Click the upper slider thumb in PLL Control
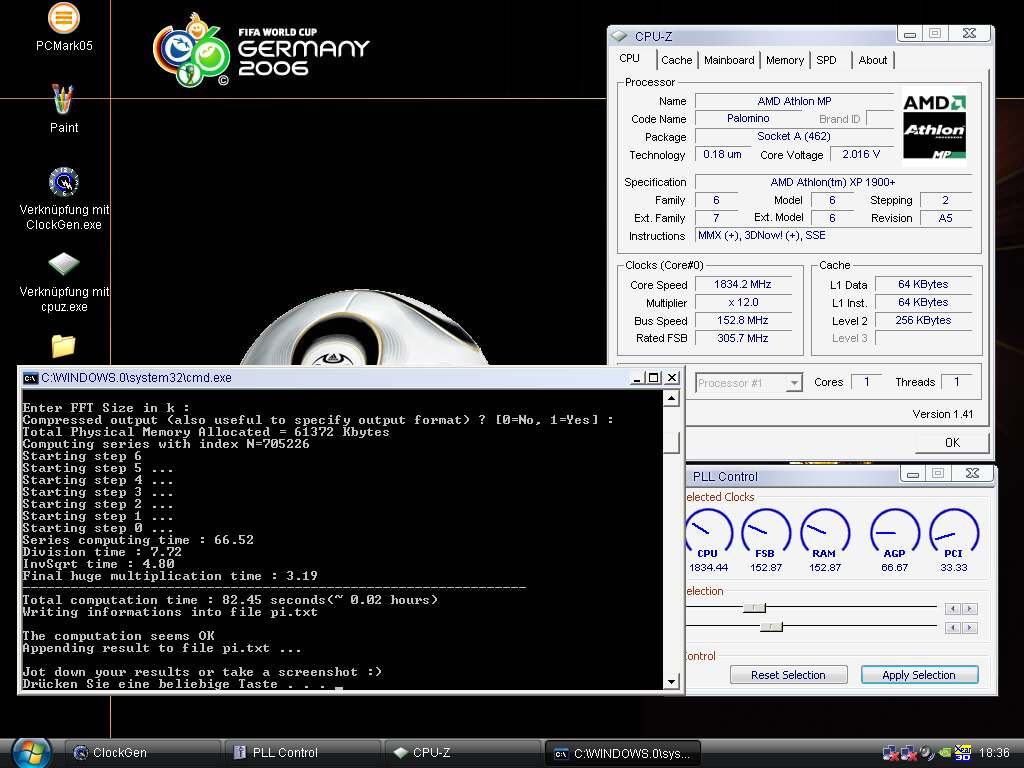This screenshot has width=1024, height=768. [754, 608]
